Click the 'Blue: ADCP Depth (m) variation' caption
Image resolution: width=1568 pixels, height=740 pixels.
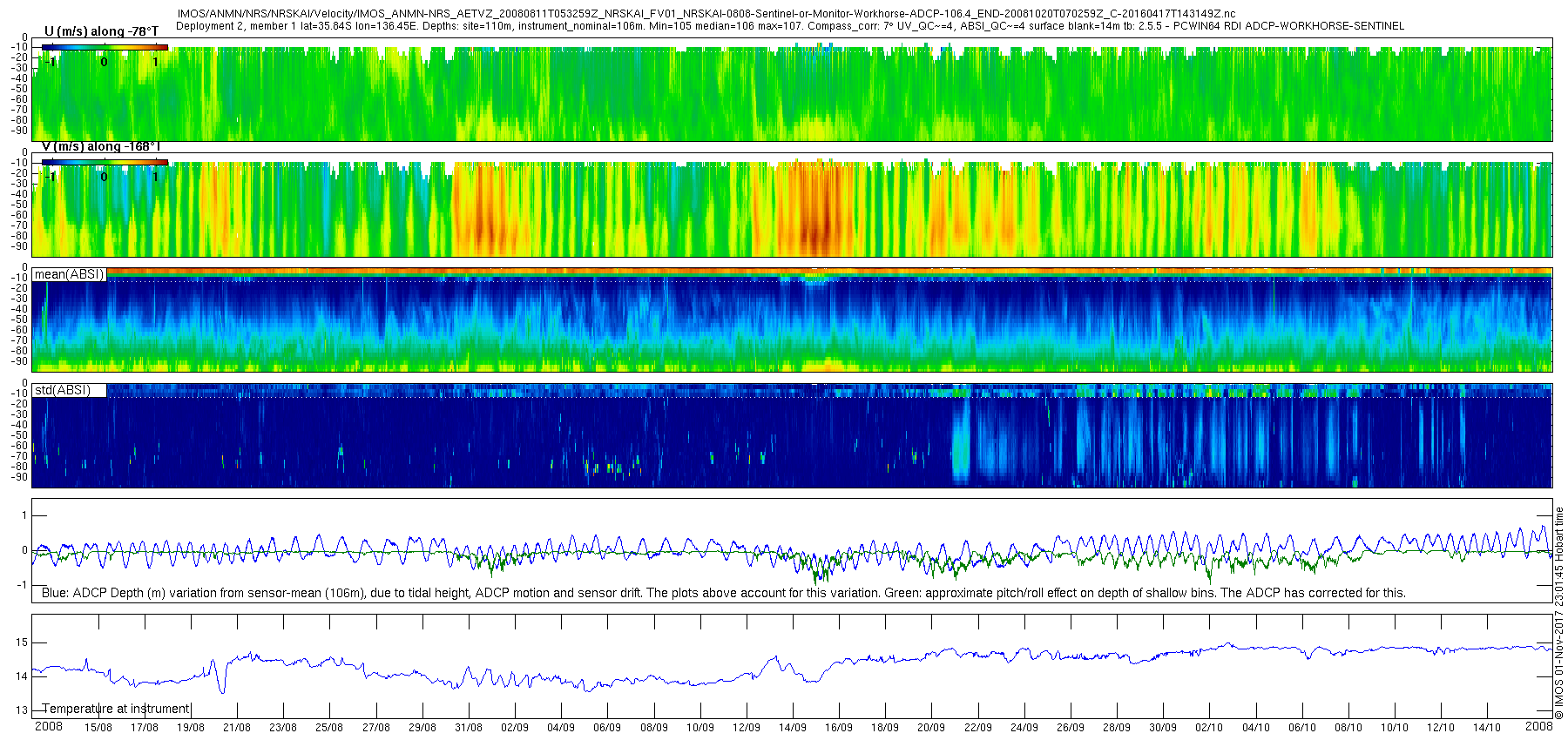tap(724, 593)
